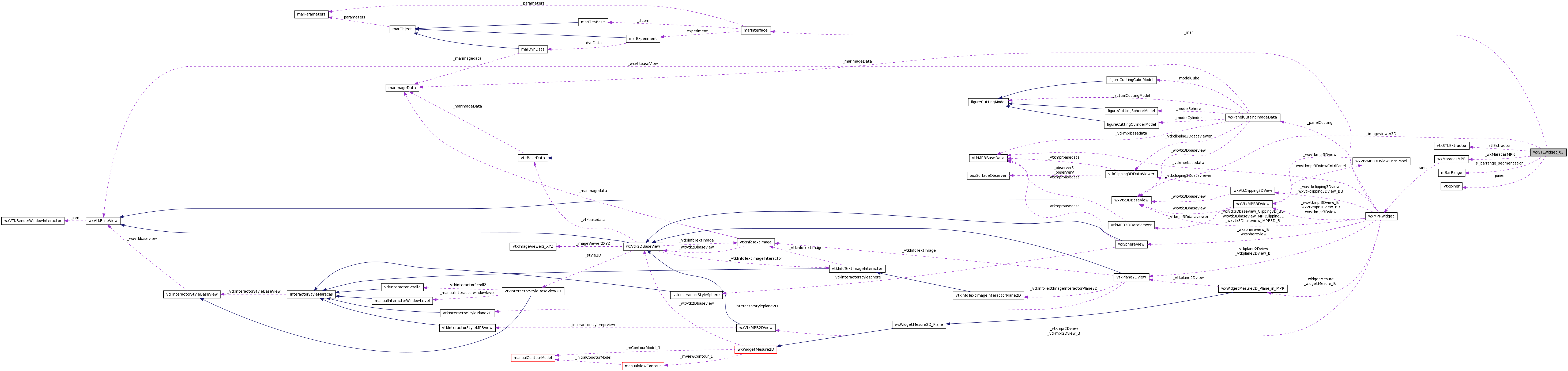This screenshot has height=371, width=1568.
Task: Select the wxVTKRenderWindowInteractor node
Action: (x=33, y=221)
